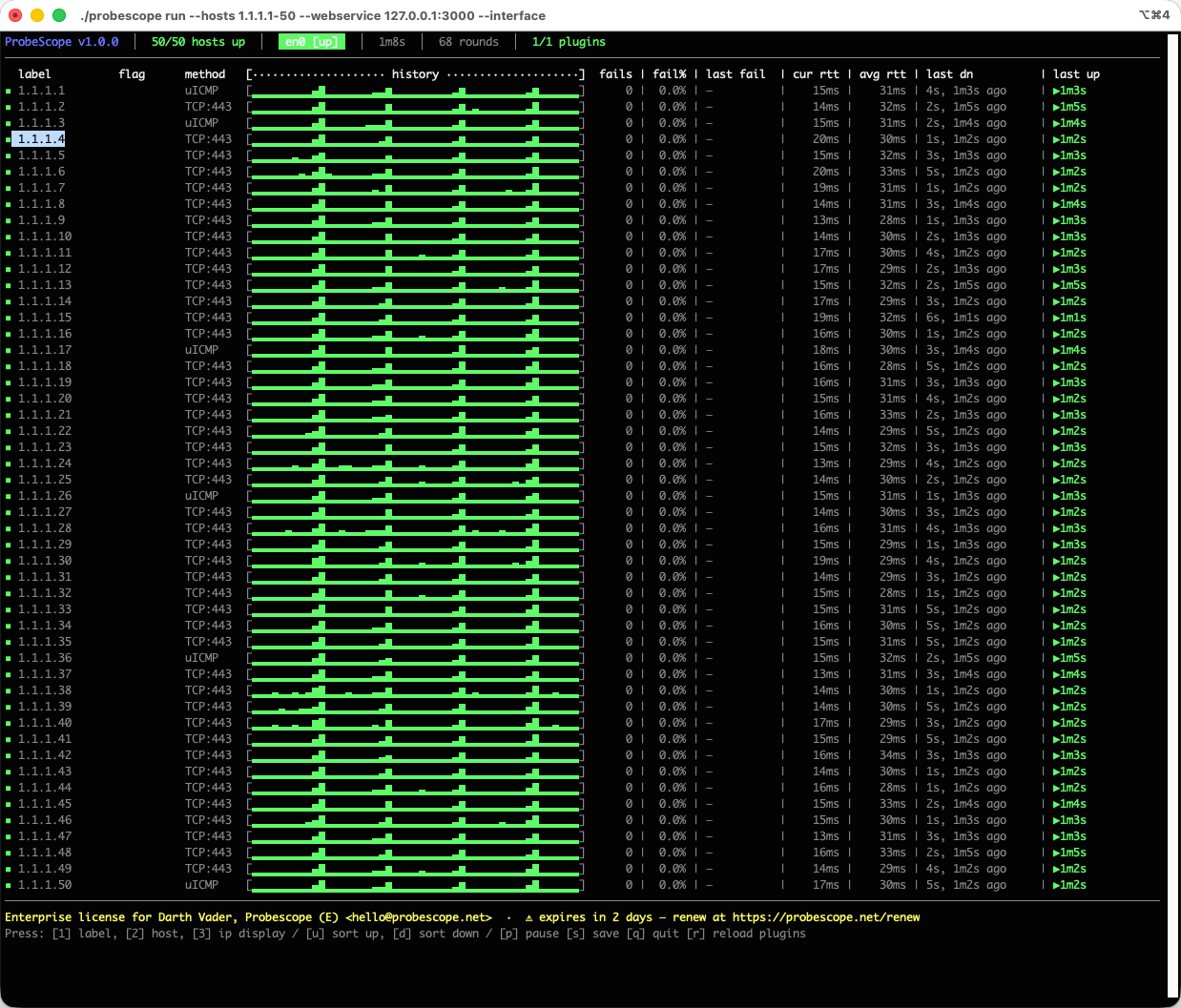Click the 'history' column header
Image resolution: width=1181 pixels, height=1008 pixels.
(415, 74)
